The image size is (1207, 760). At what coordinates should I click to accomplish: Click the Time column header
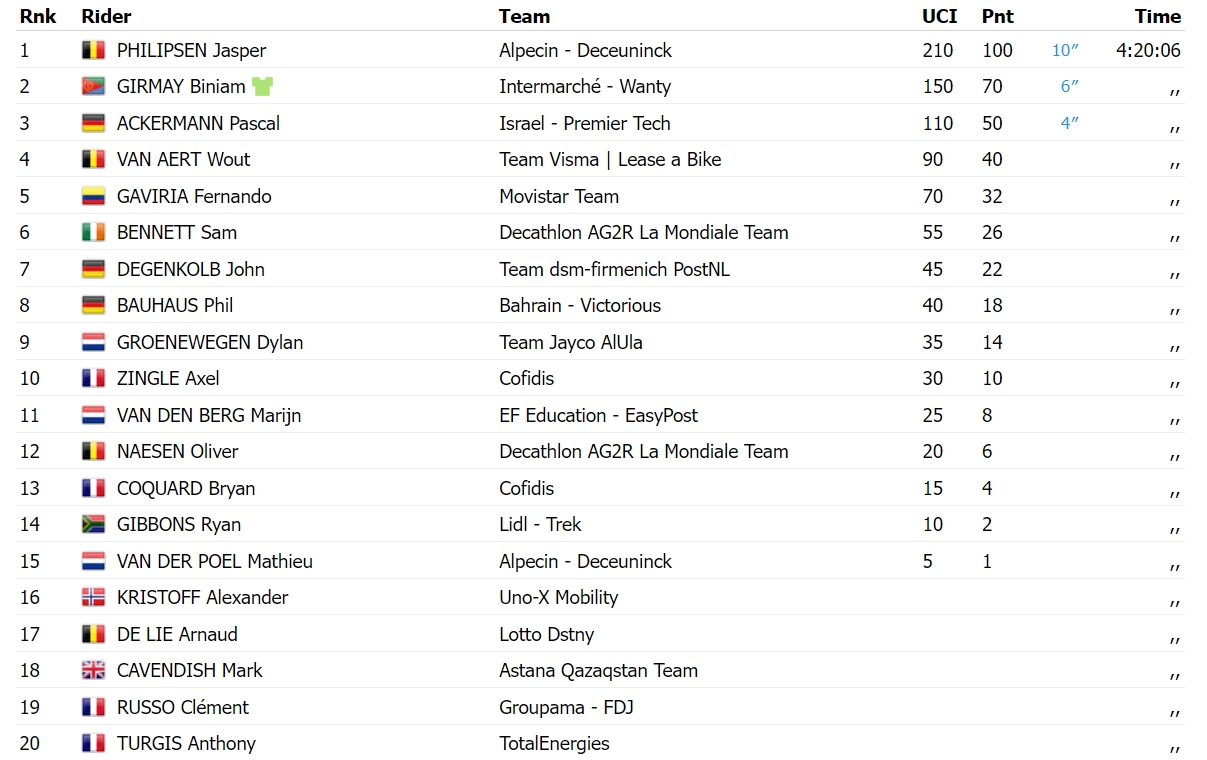1158,16
